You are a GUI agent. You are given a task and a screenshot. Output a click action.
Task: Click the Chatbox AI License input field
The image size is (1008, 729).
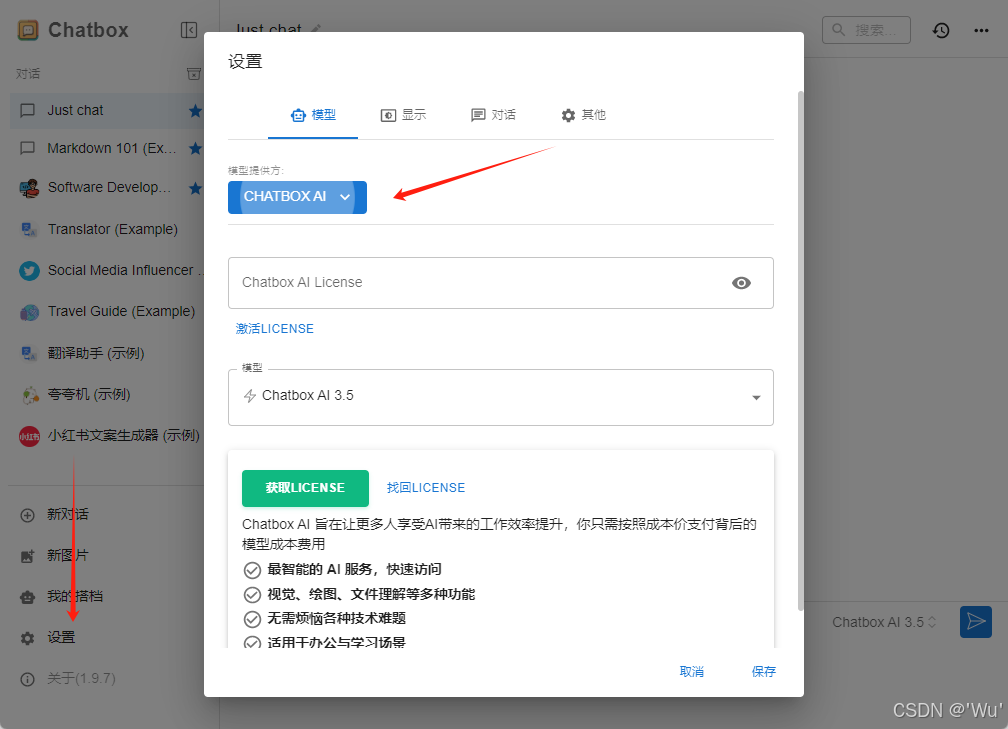coord(501,283)
